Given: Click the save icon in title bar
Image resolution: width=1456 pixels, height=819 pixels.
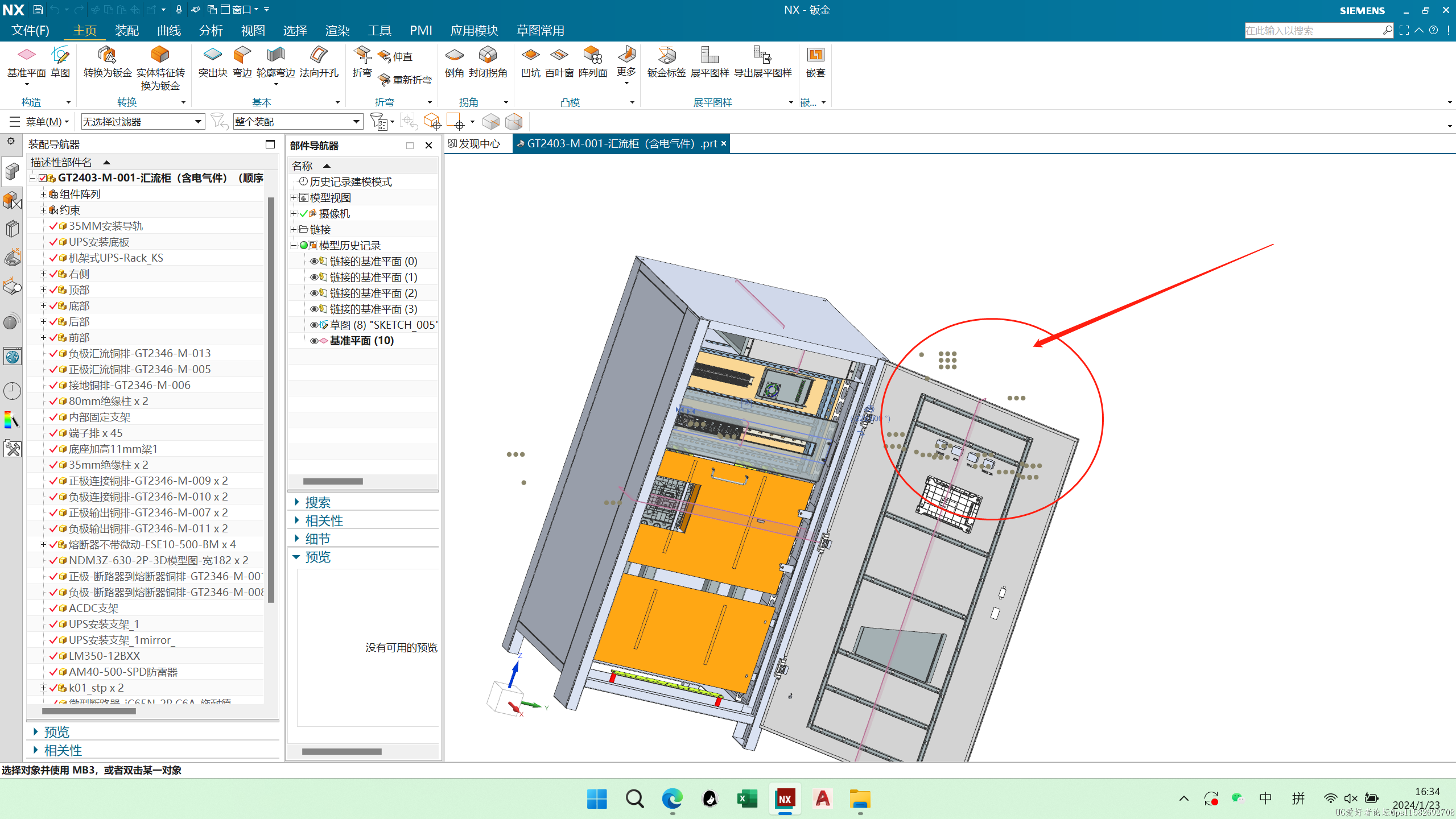Looking at the screenshot, I should tap(38, 10).
